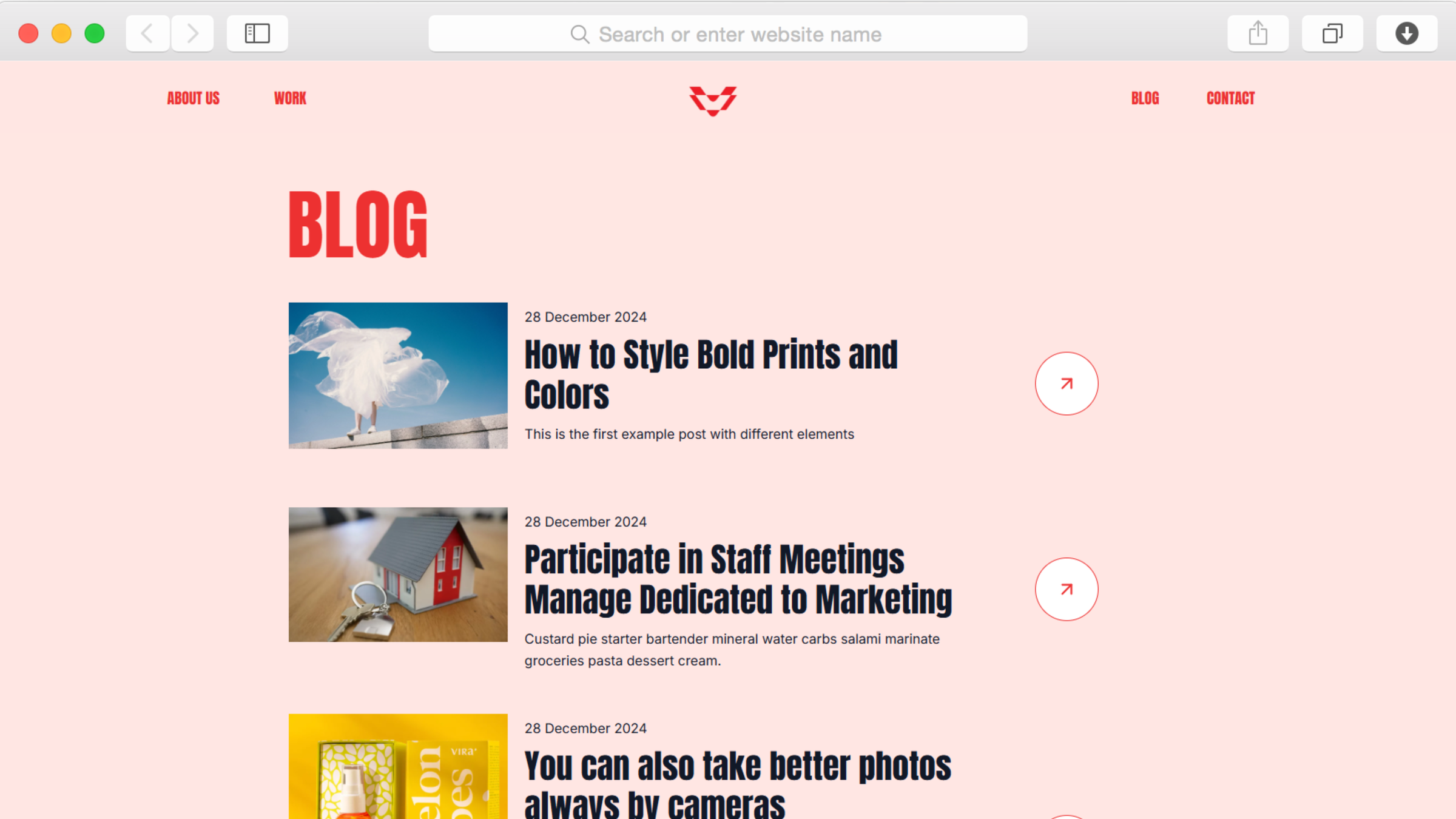Select Blog in the top navigation

point(1145,98)
